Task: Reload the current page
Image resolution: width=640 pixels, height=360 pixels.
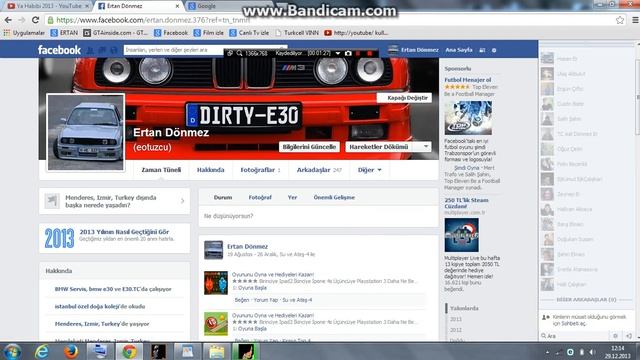Action: point(36,20)
